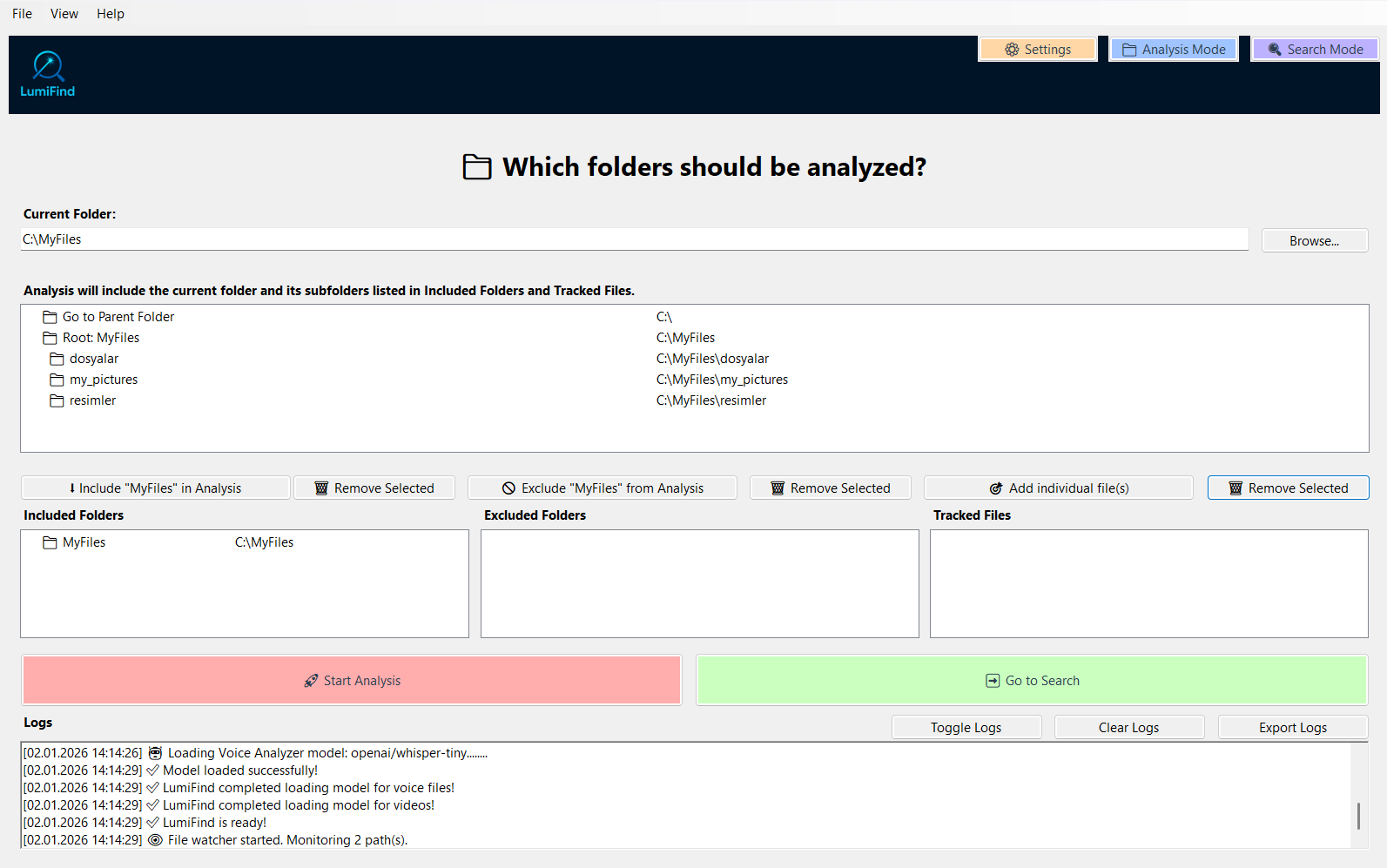Select MyFiles in the Included Folders list
This screenshot has width=1387, height=868.
[x=245, y=542]
